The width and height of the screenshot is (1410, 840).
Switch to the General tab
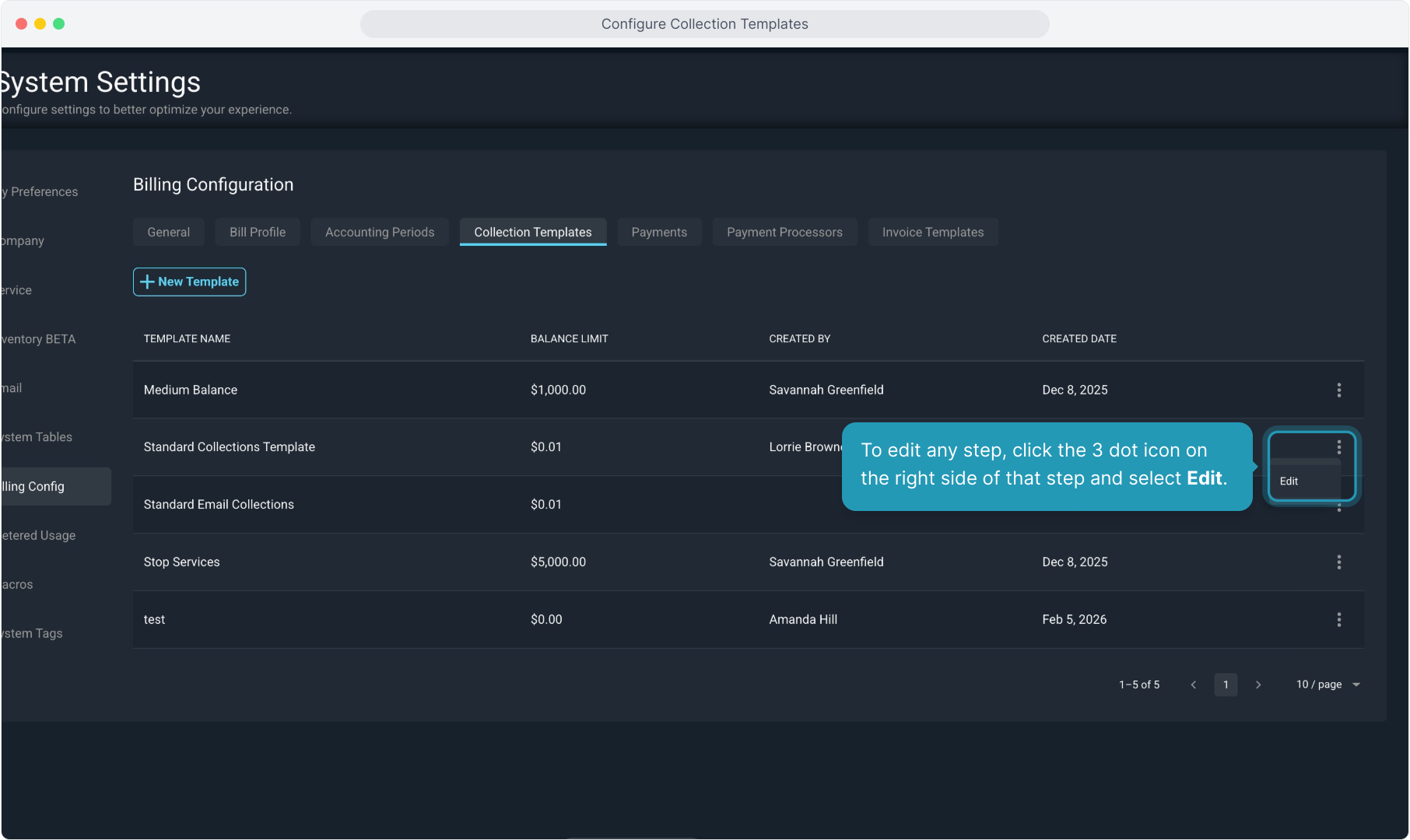point(168,233)
